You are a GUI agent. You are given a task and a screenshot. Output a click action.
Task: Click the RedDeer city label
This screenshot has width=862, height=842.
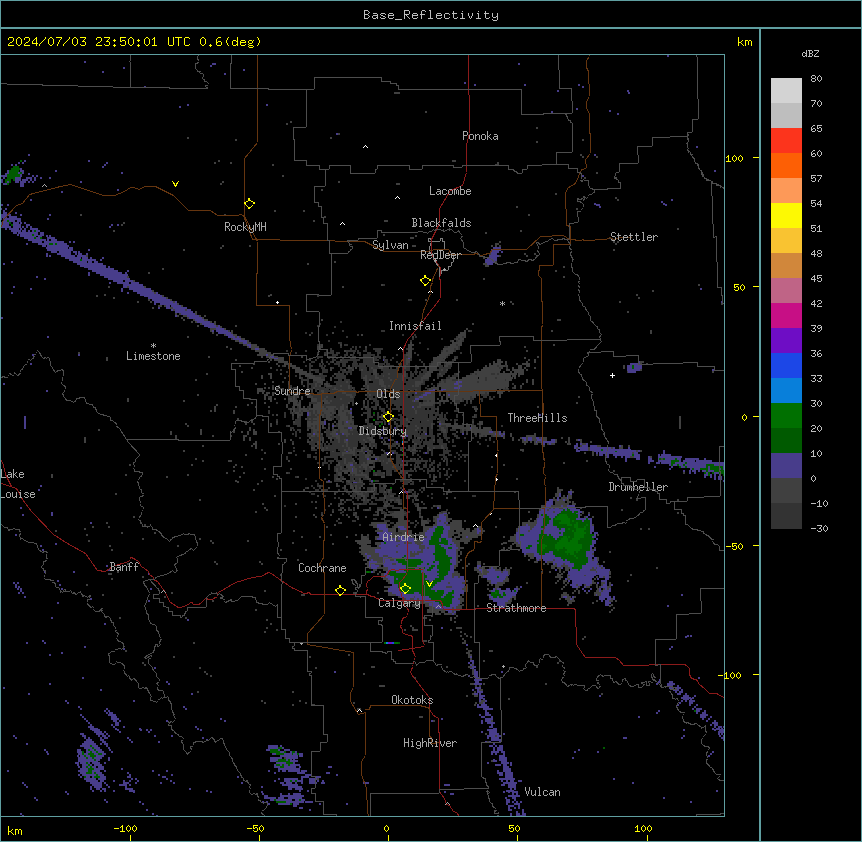click(x=440, y=255)
